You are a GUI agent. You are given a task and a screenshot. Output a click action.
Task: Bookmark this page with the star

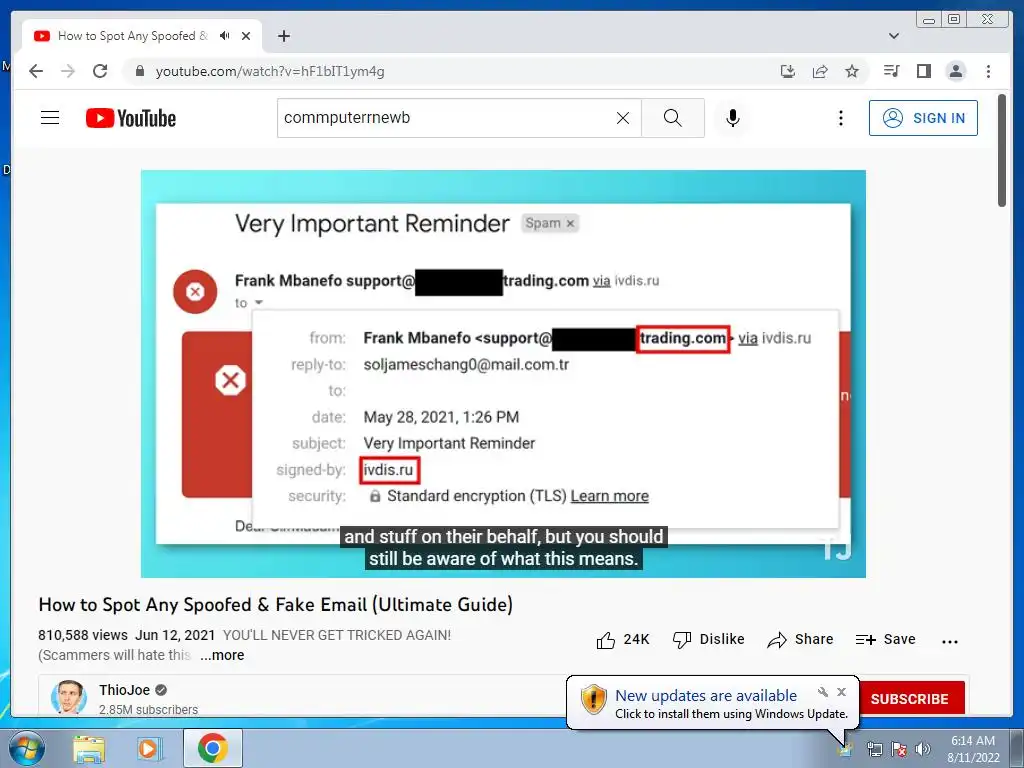pos(852,71)
